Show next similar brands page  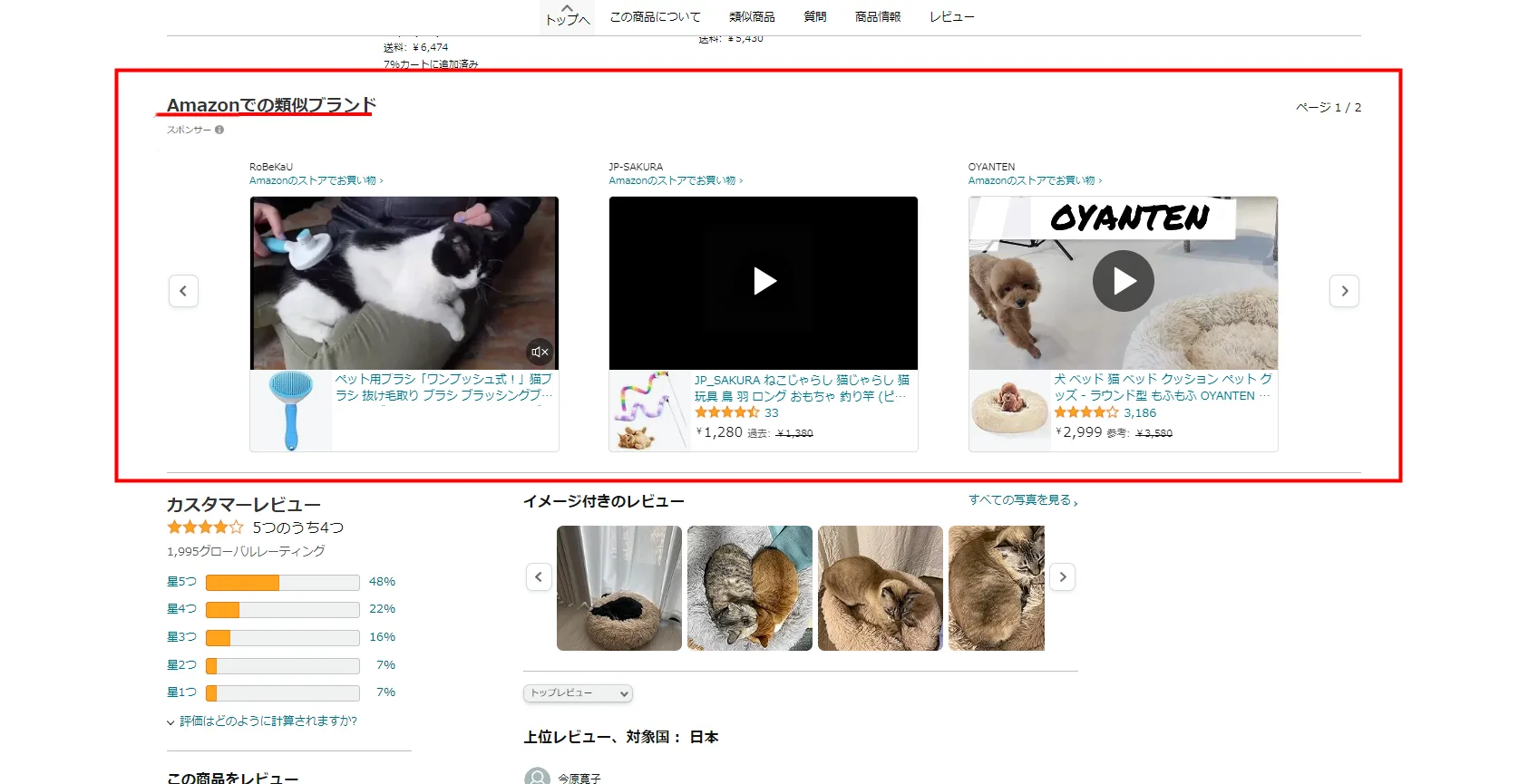click(x=1344, y=291)
